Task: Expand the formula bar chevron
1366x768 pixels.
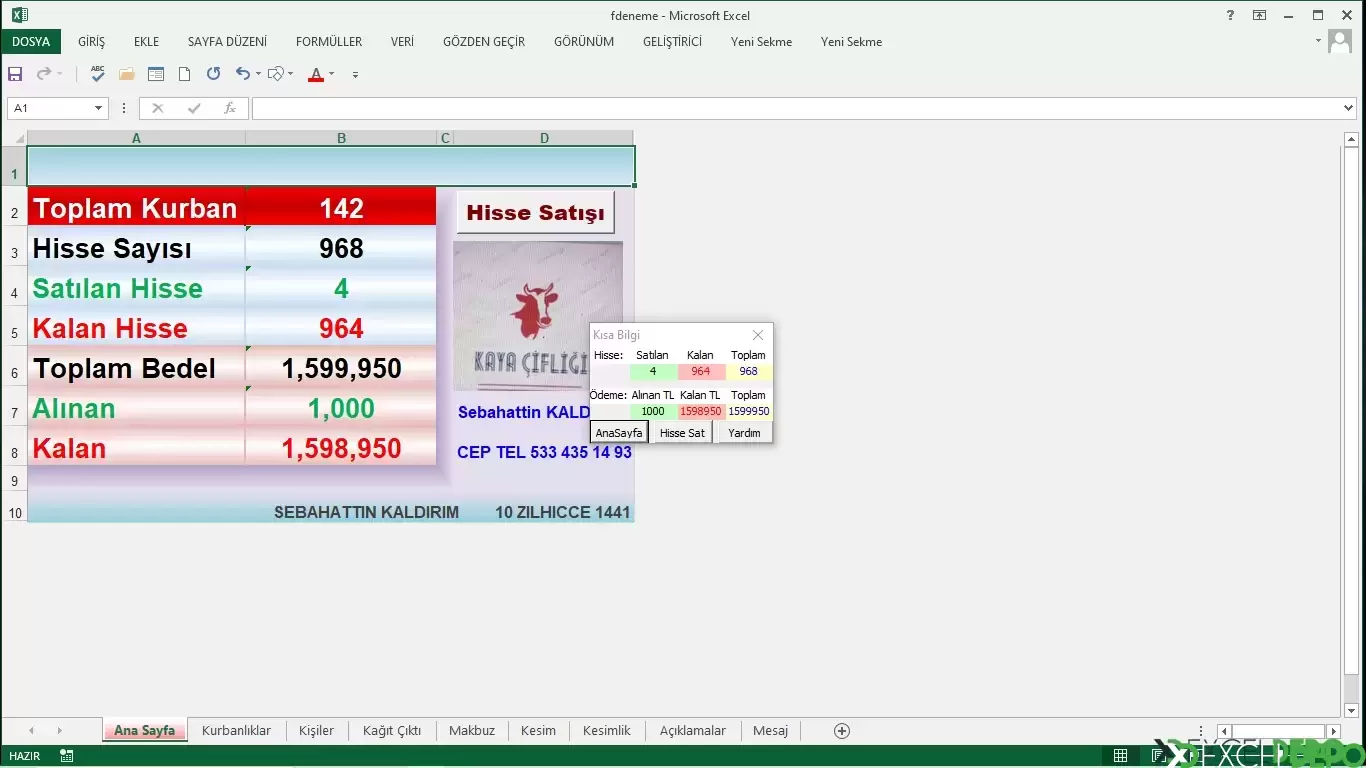Action: [1349, 108]
